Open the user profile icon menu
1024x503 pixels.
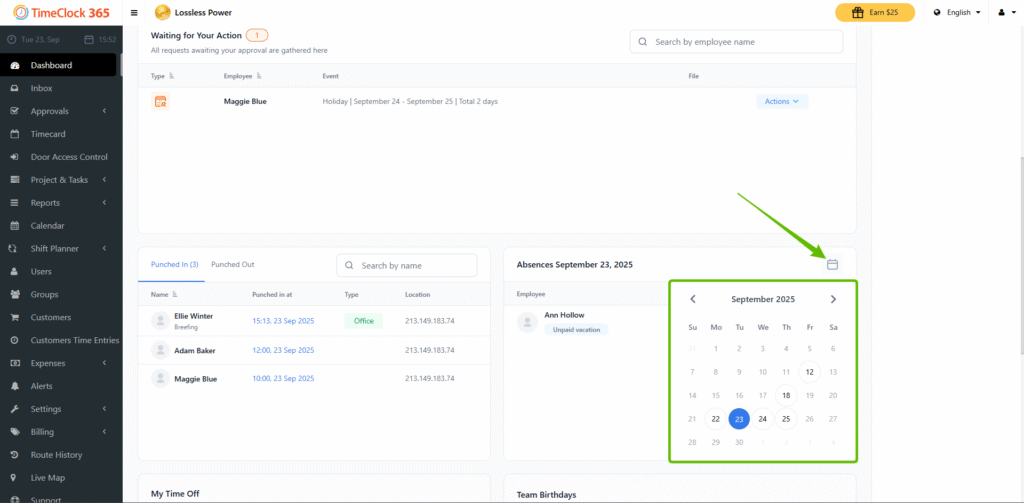[1004, 13]
